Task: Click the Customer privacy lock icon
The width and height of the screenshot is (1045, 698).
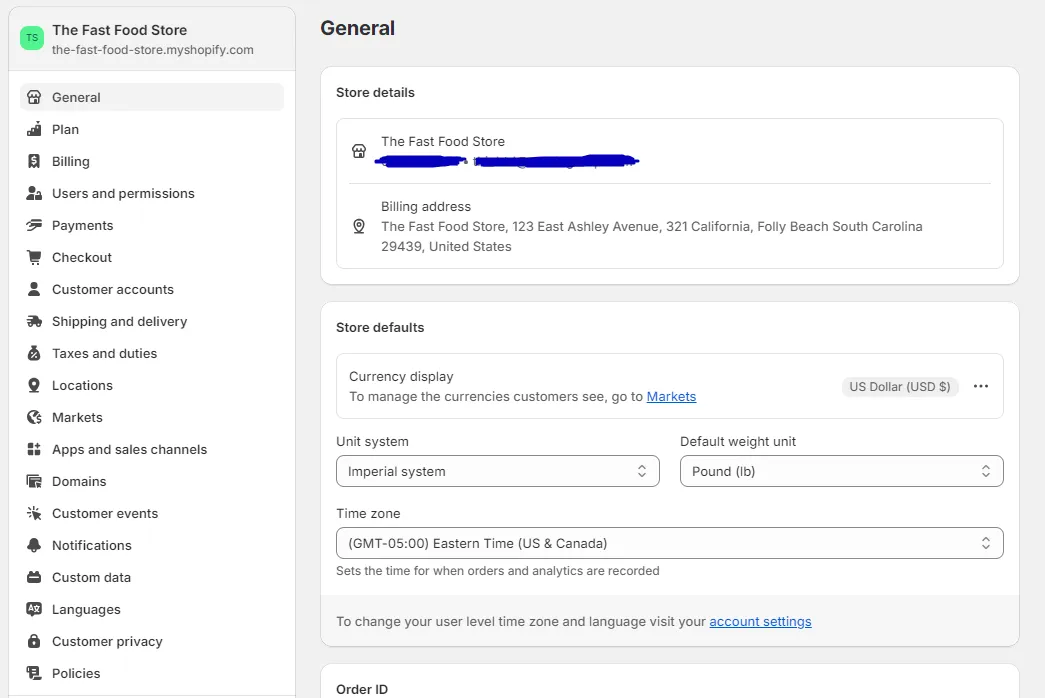Action: (34, 641)
